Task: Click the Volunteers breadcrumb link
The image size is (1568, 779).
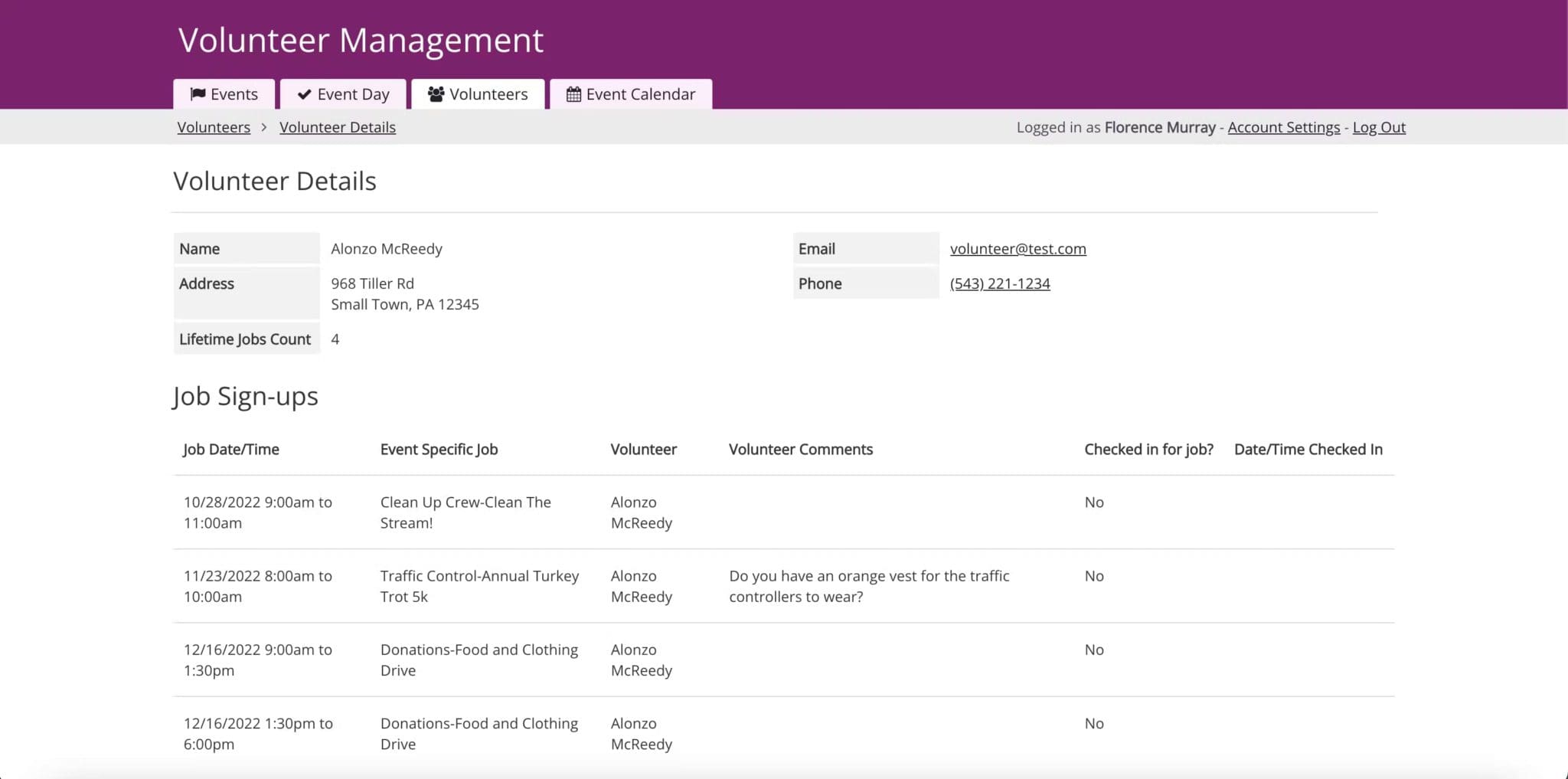Action: tap(214, 126)
